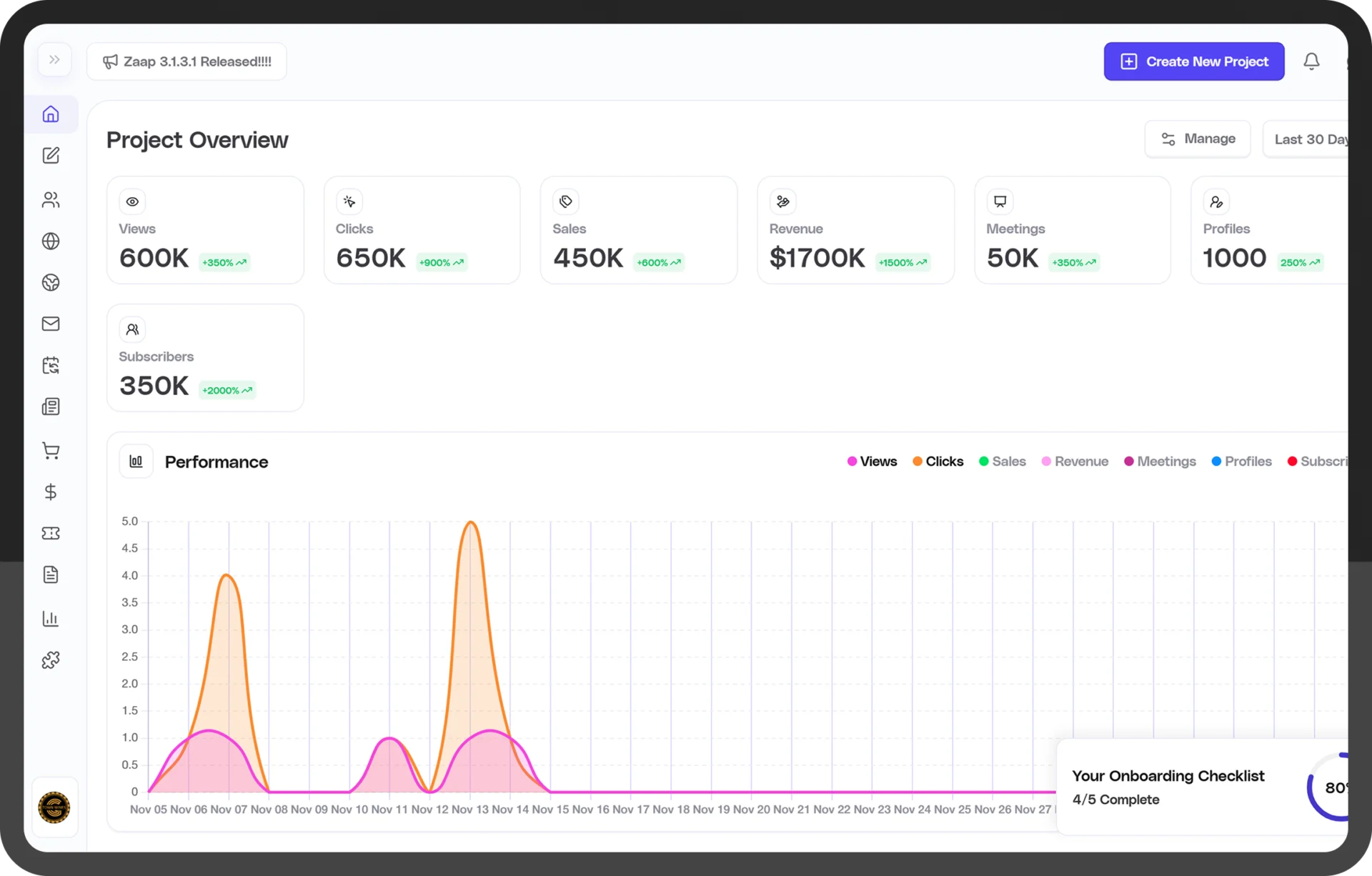Open the users icon in sidebar
The width and height of the screenshot is (1372, 876).
(51, 200)
